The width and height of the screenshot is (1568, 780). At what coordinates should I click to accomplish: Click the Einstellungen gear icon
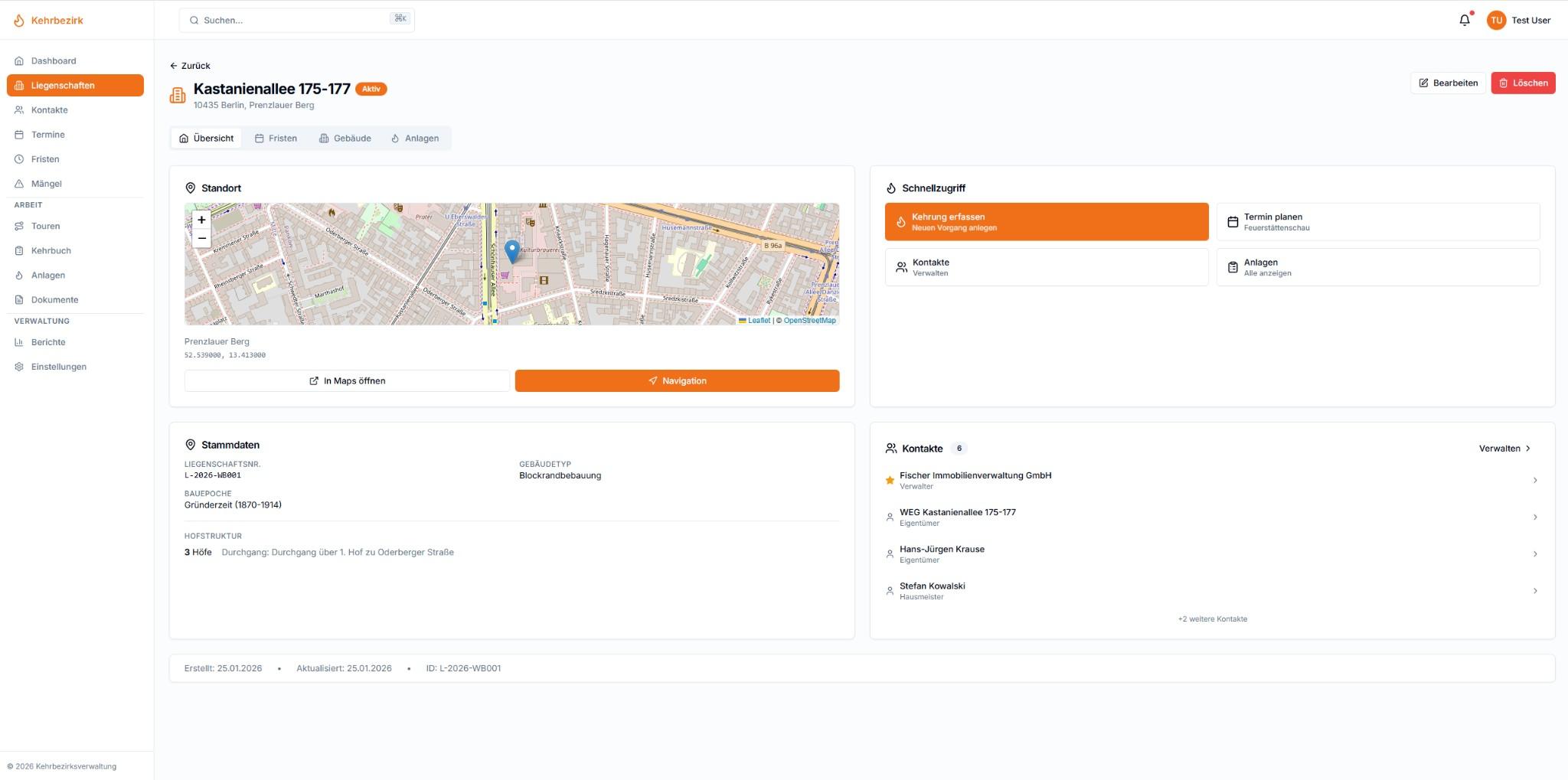pyautogui.click(x=19, y=367)
